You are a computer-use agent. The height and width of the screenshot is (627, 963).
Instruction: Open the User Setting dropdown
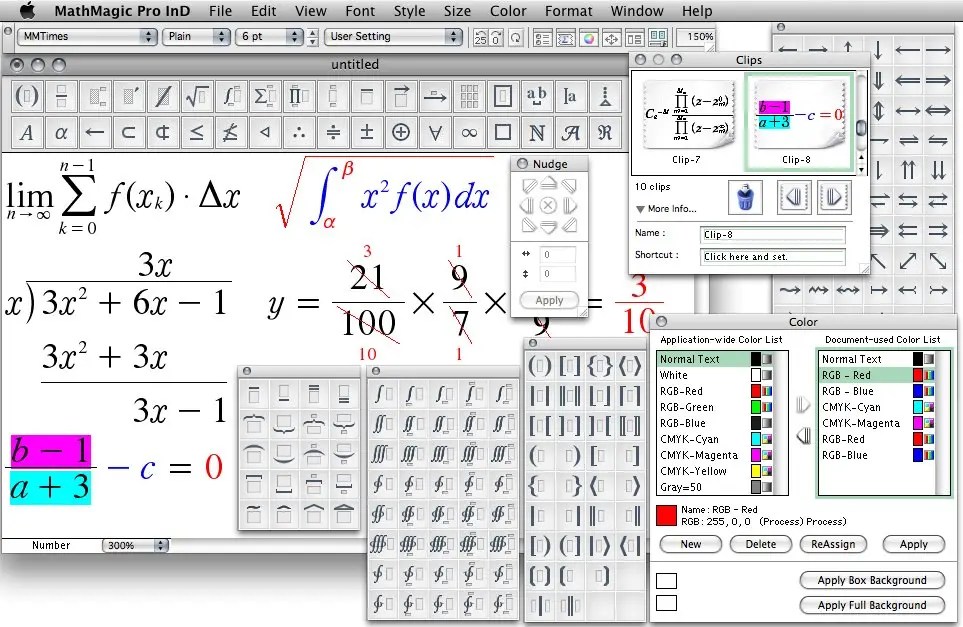tap(392, 35)
